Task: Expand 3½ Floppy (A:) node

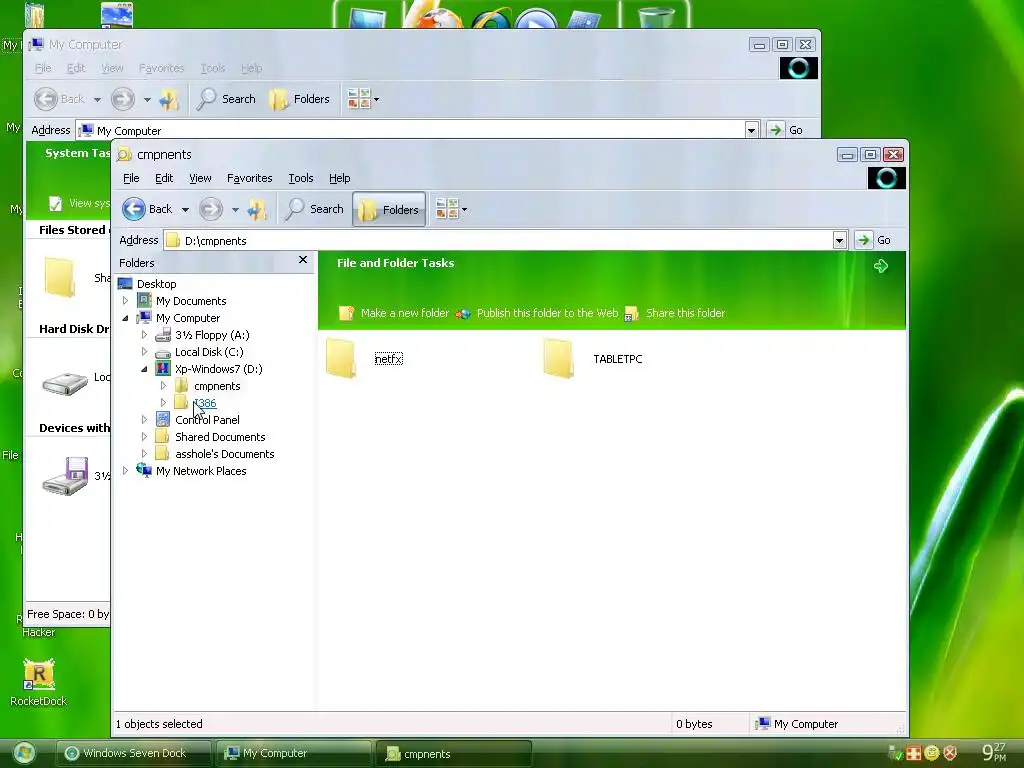Action: pyautogui.click(x=144, y=335)
